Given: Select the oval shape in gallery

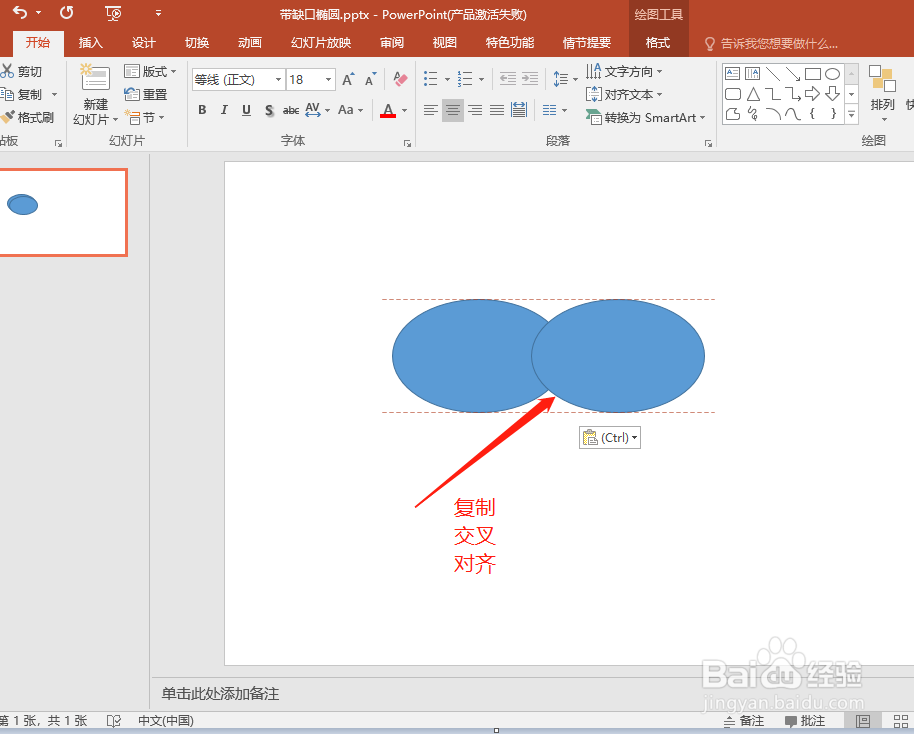Looking at the screenshot, I should [x=832, y=73].
